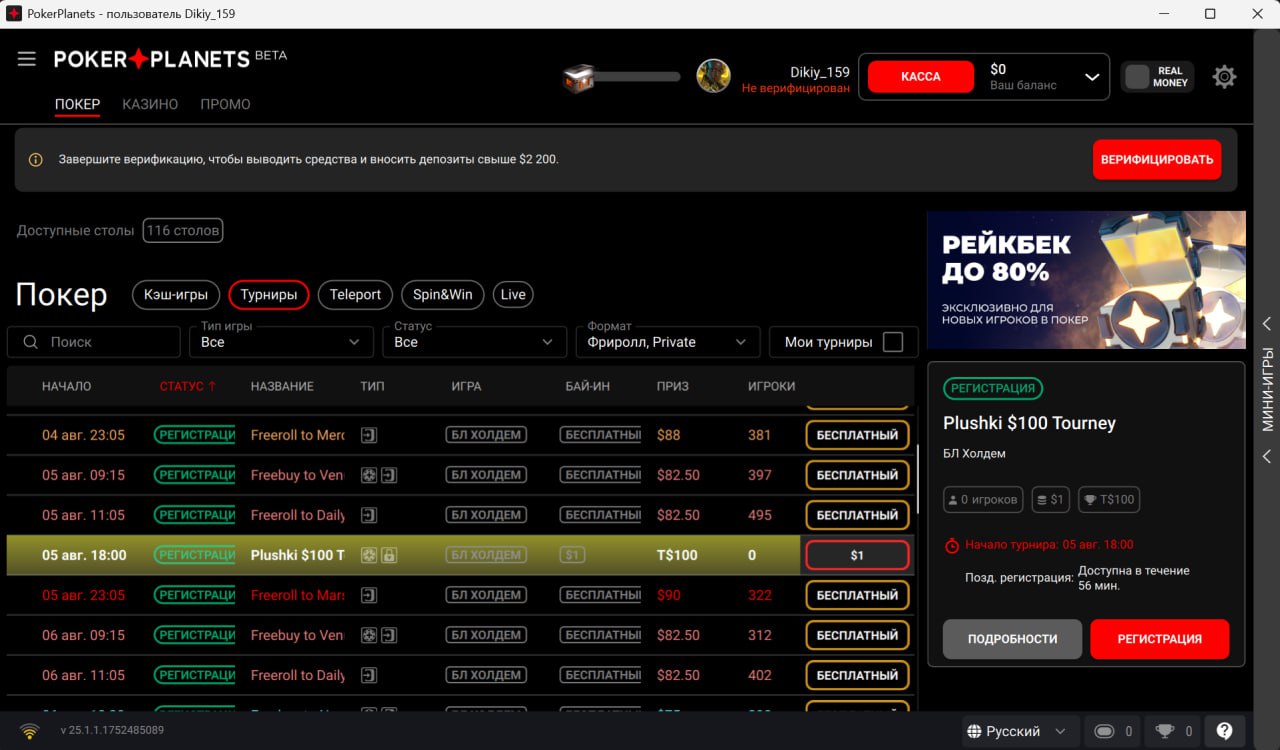The image size is (1280, 750).
Task: Open the Формат dropdown showing Фриролл, Private
Action: coord(667,342)
